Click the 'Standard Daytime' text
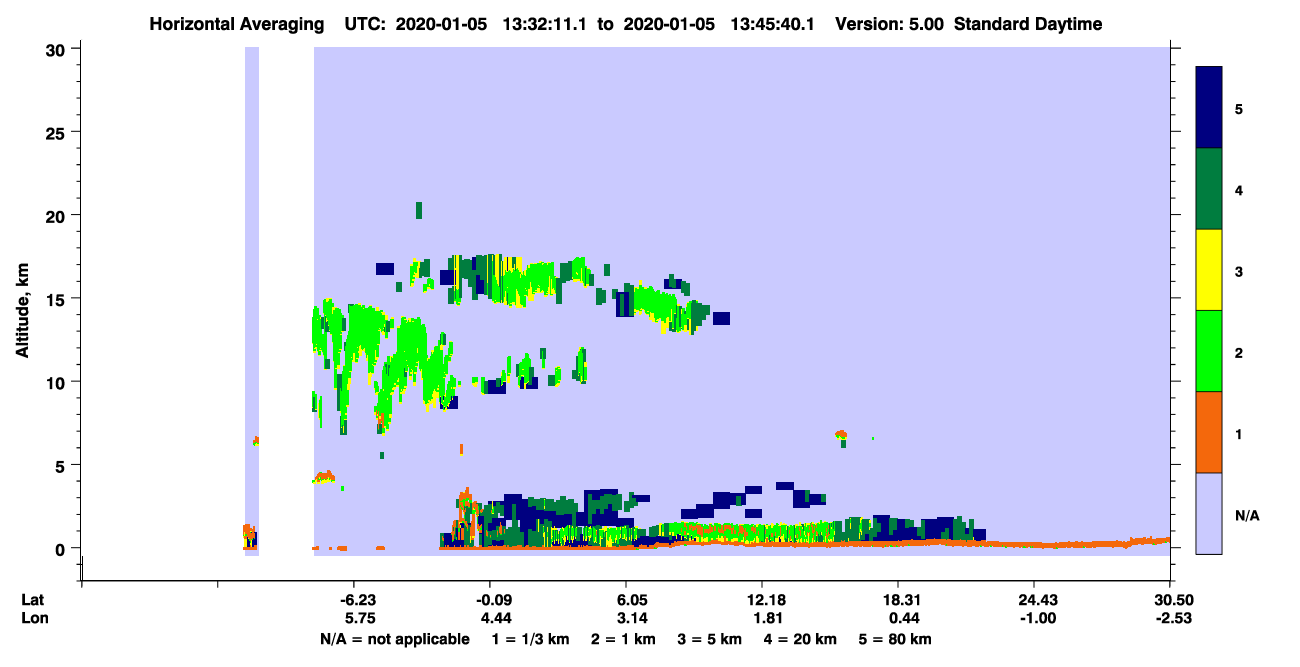1300x667 pixels. coord(1028,24)
